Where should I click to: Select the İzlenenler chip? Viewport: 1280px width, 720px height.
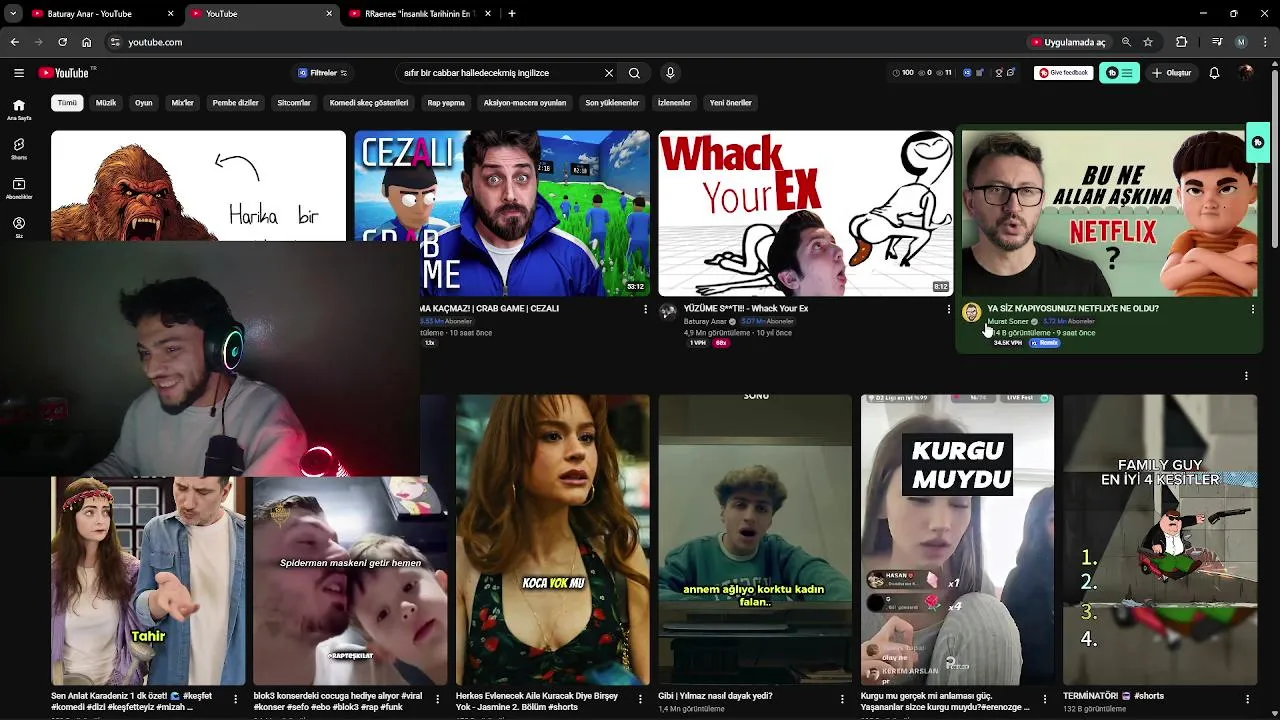674,103
